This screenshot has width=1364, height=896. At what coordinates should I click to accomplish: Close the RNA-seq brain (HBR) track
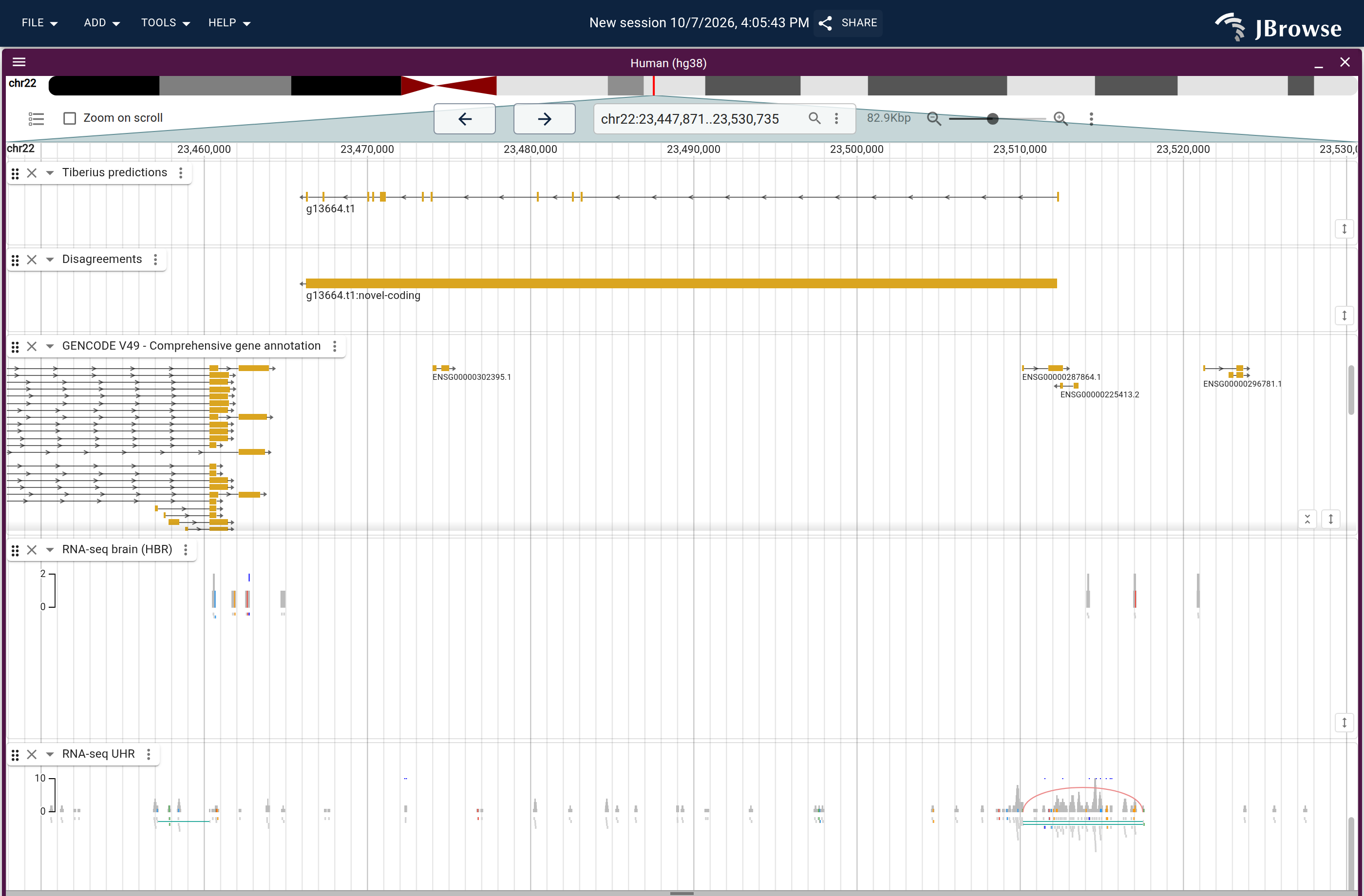[x=32, y=550]
